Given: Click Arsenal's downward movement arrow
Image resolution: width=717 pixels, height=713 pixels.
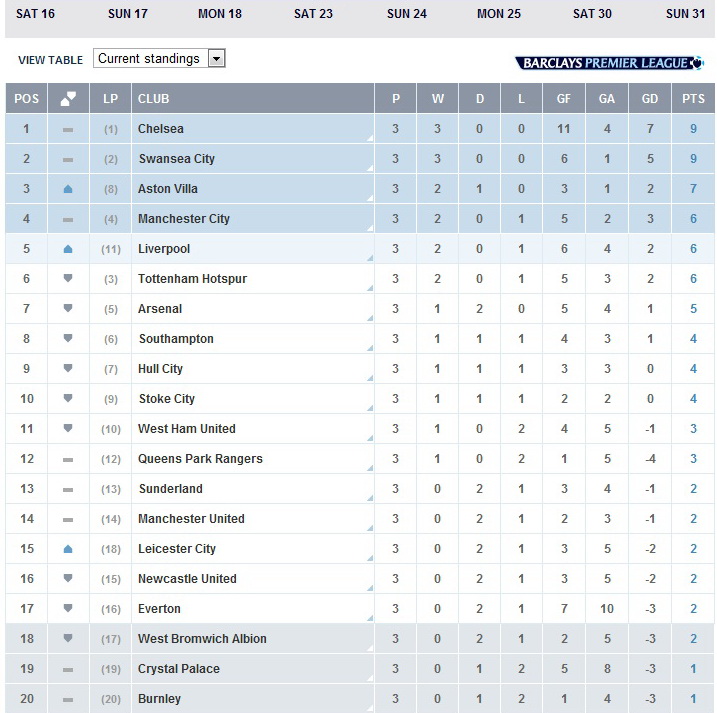Looking at the screenshot, I should 68,309.
